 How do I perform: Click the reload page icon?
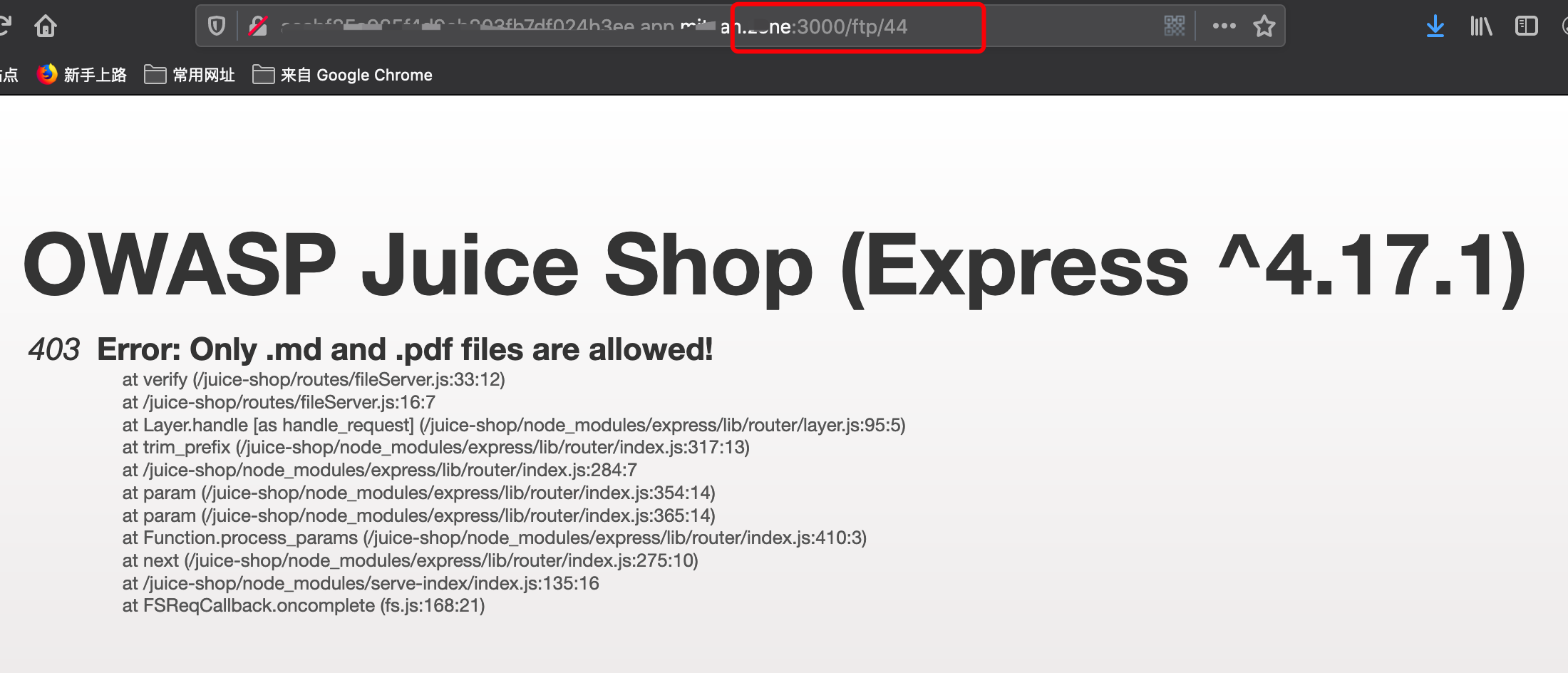point(5,26)
